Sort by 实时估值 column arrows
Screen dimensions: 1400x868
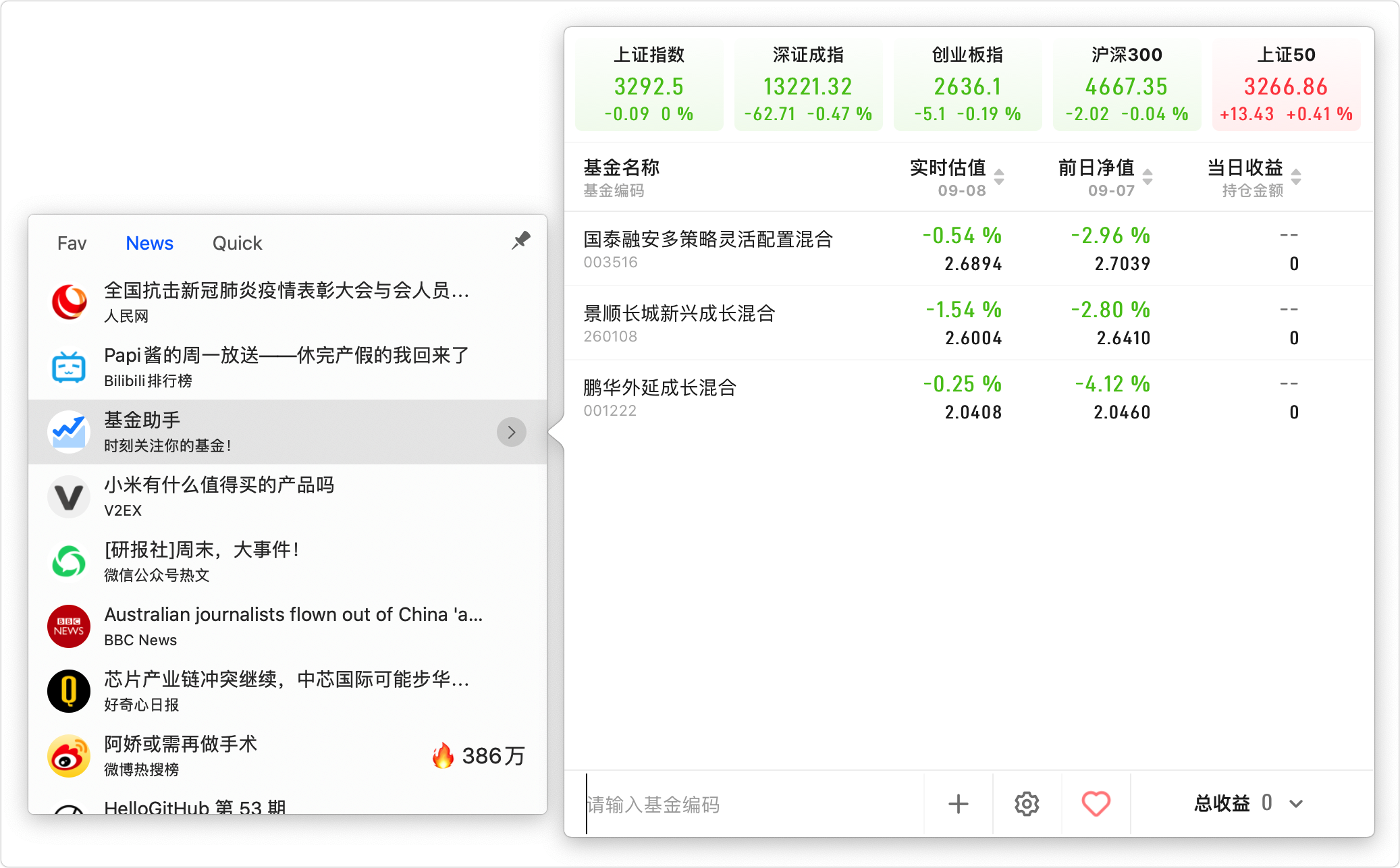(999, 177)
